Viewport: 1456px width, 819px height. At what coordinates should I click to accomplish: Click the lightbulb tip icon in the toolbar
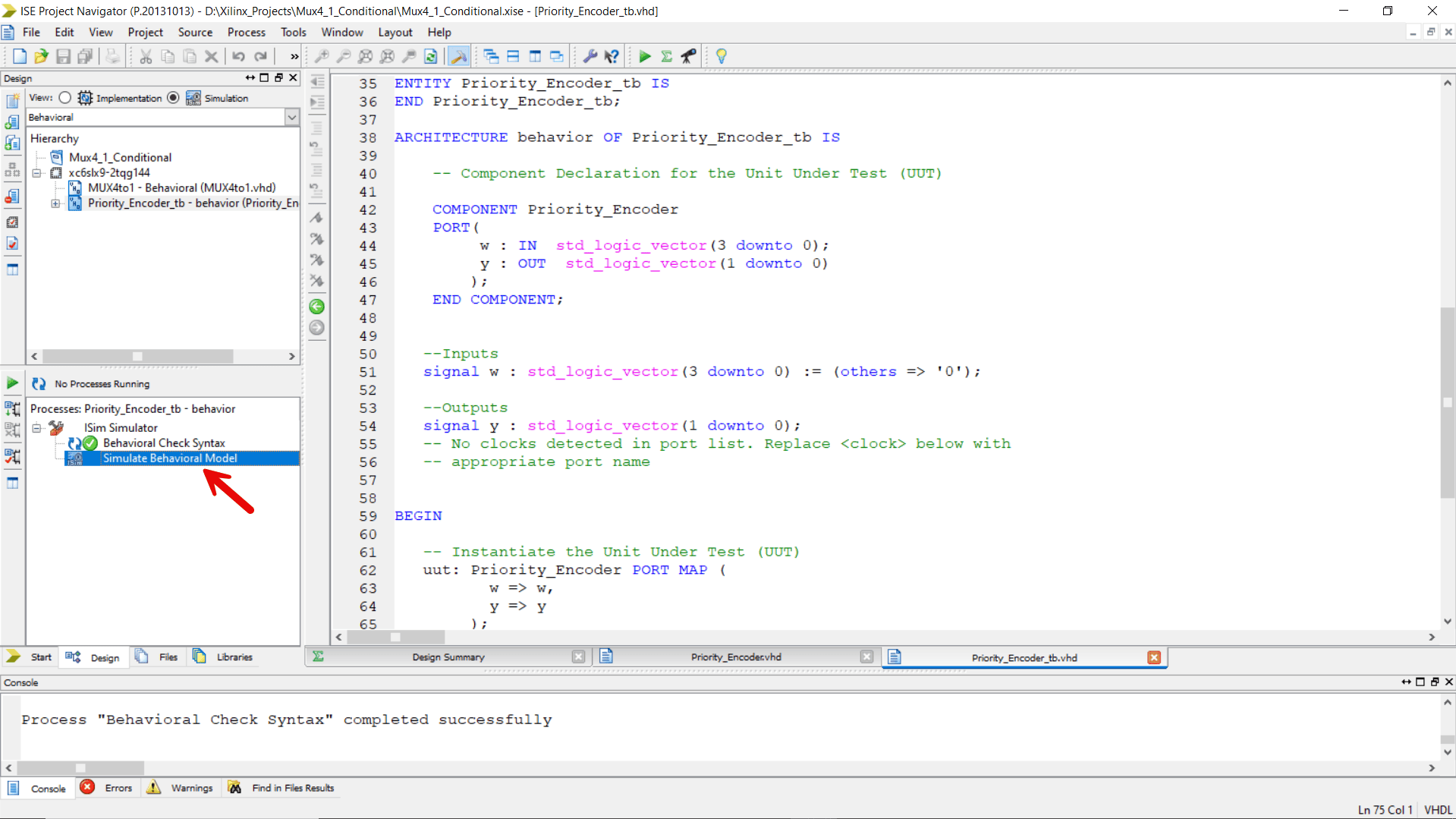pyautogui.click(x=721, y=55)
